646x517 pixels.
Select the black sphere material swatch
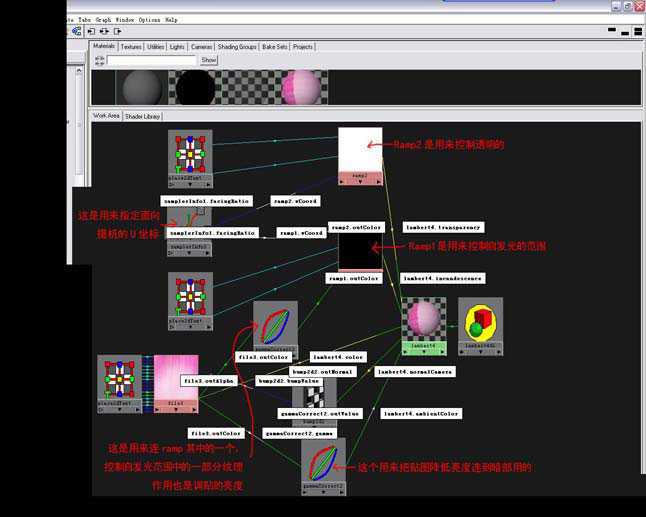[195, 87]
